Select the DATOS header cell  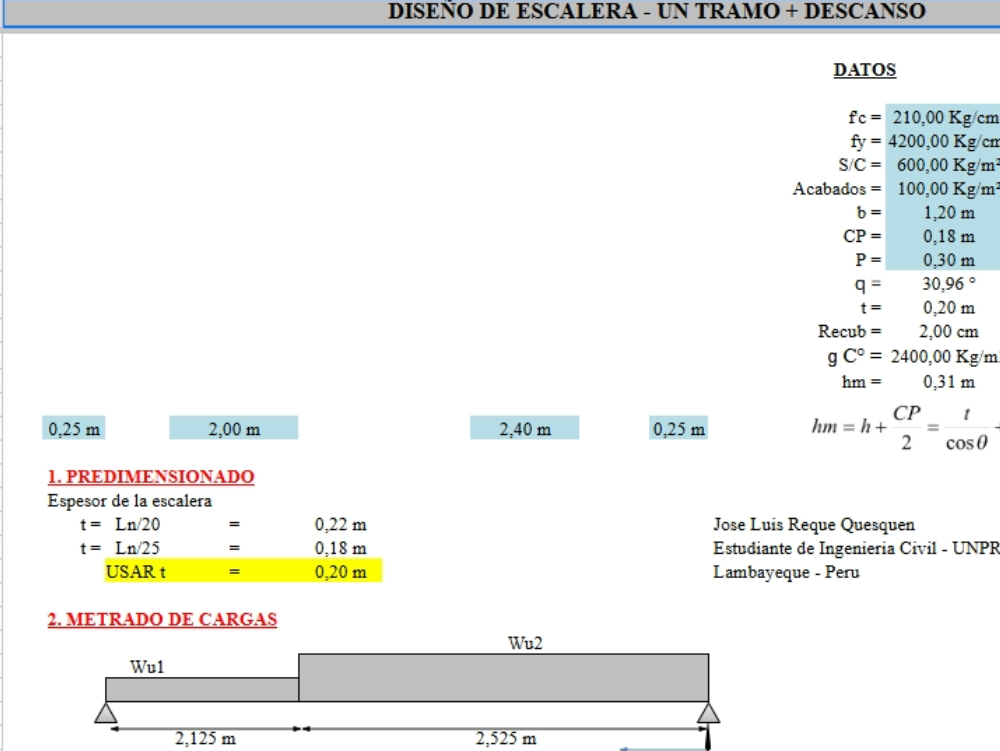(865, 70)
